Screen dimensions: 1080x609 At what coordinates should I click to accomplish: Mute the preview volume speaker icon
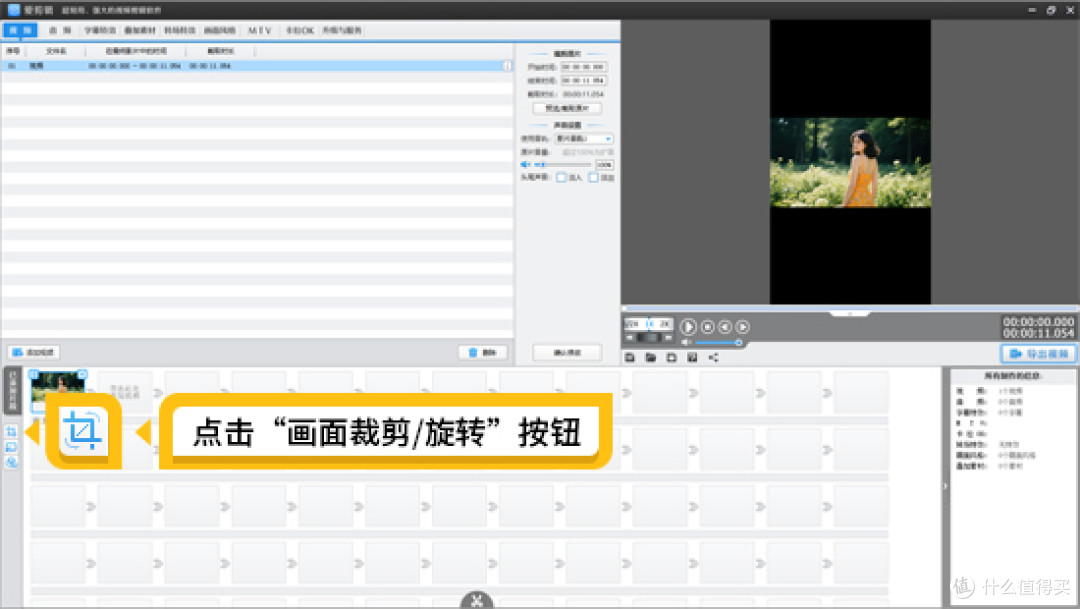(686, 342)
